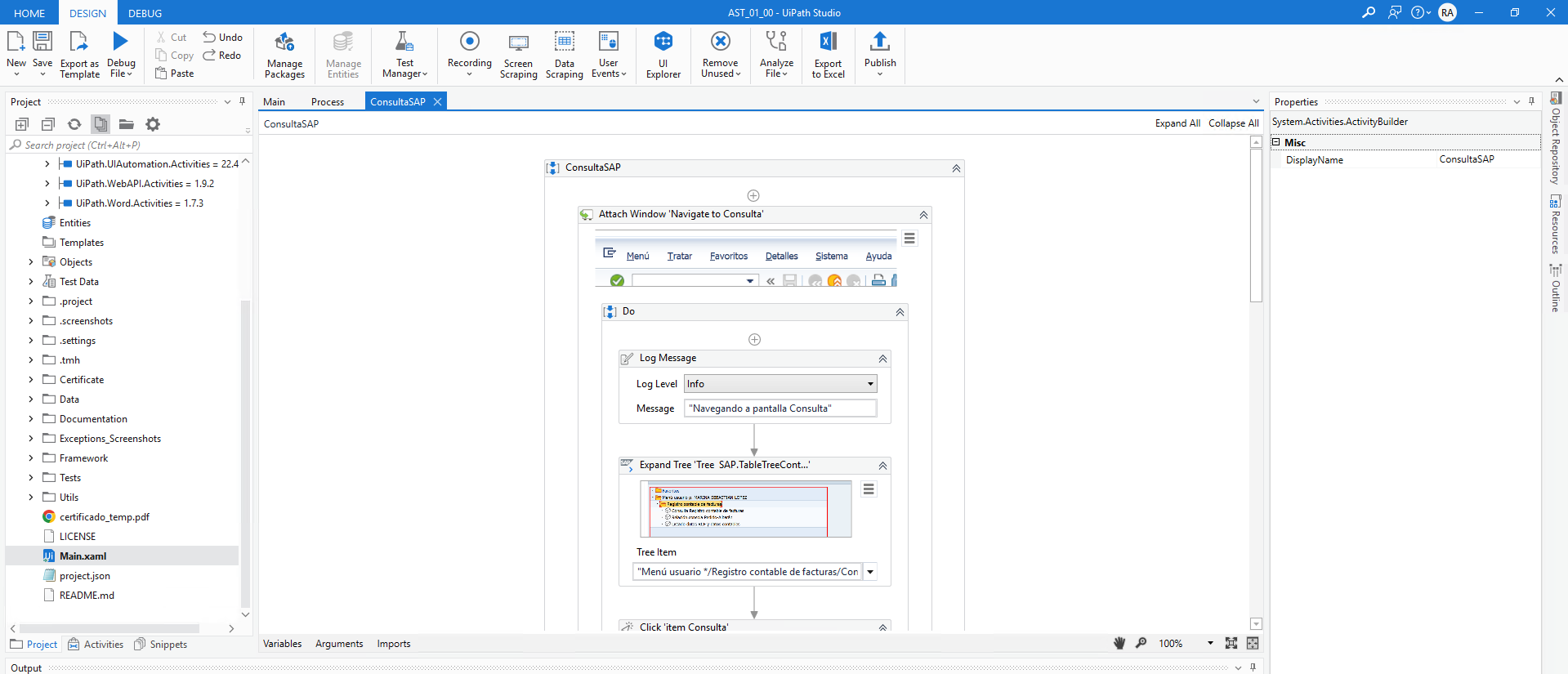This screenshot has height=674, width=1568.
Task: Click the Recording ribbon button
Action: click(469, 55)
